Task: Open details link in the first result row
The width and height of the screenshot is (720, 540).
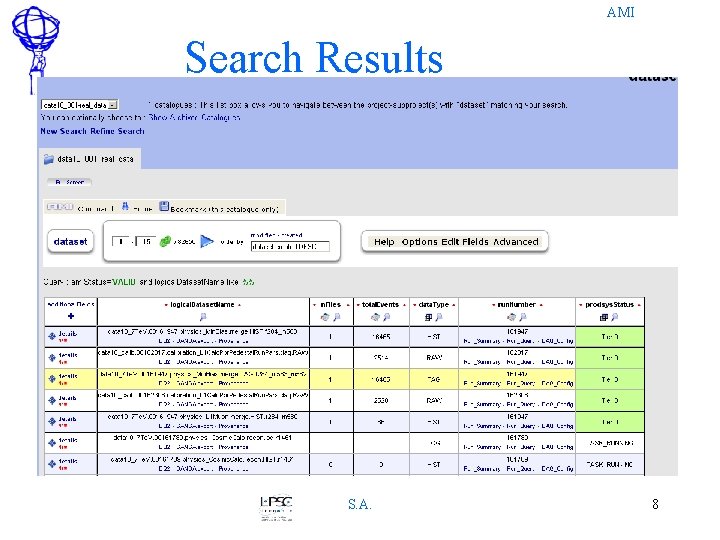Action: tap(68, 334)
